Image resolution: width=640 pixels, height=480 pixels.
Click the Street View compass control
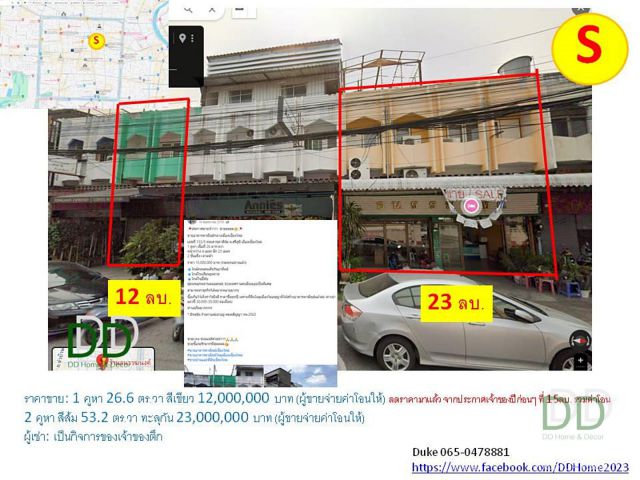580,340
